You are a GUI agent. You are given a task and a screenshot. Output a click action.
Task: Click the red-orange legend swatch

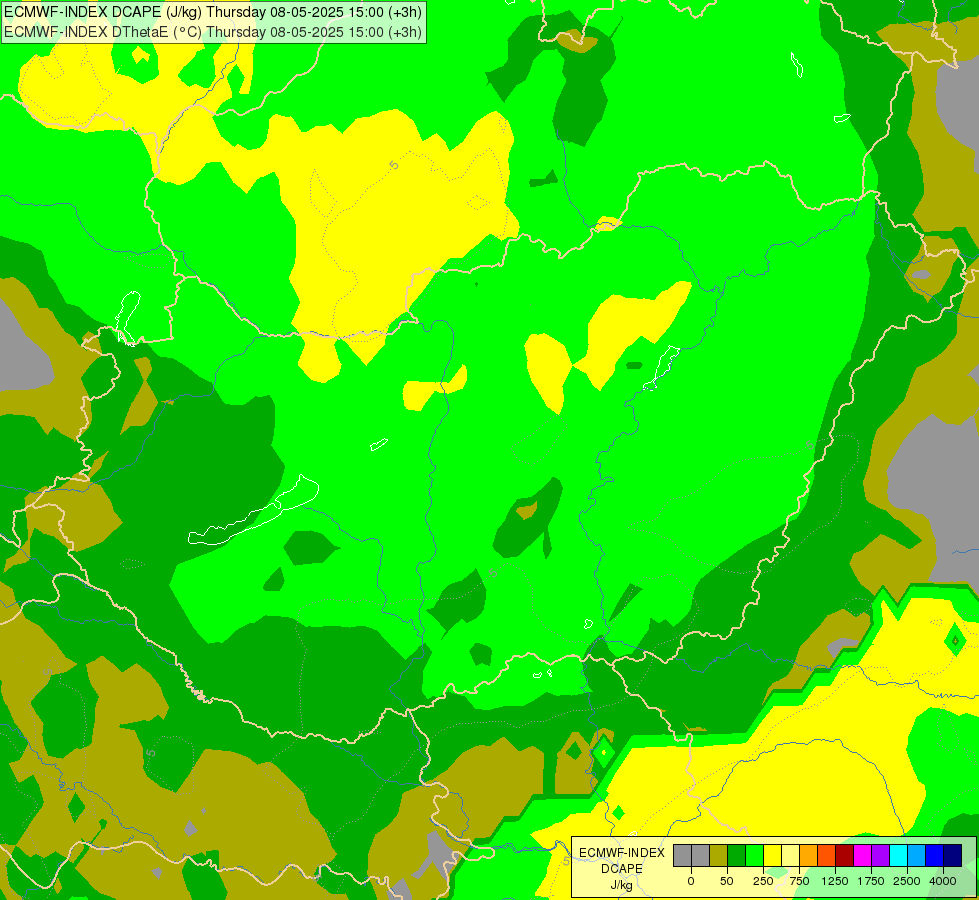(x=827, y=855)
